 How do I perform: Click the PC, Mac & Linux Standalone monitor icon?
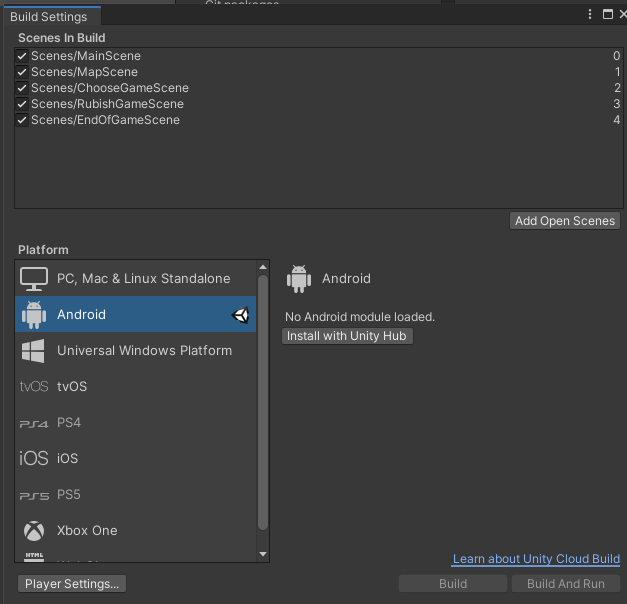(x=34, y=278)
